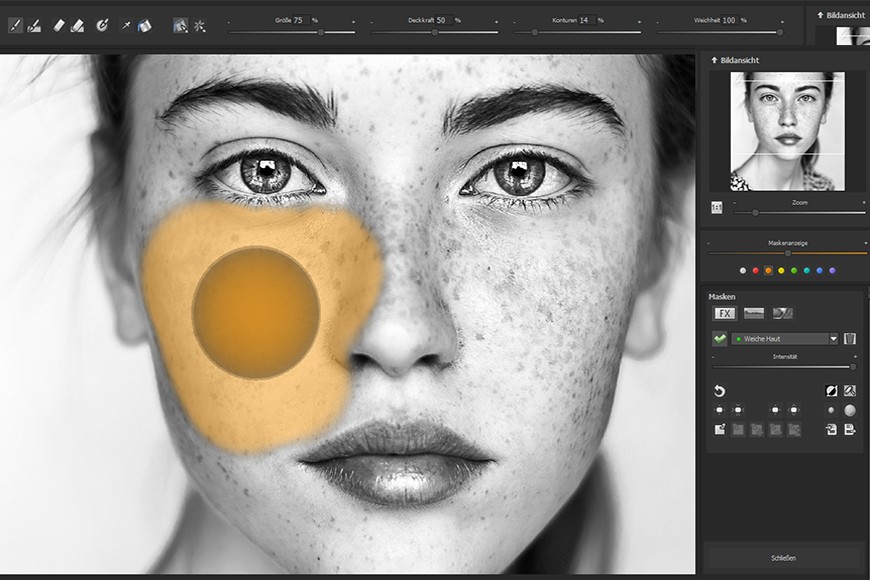Pick the eyedropper tool

(126, 25)
